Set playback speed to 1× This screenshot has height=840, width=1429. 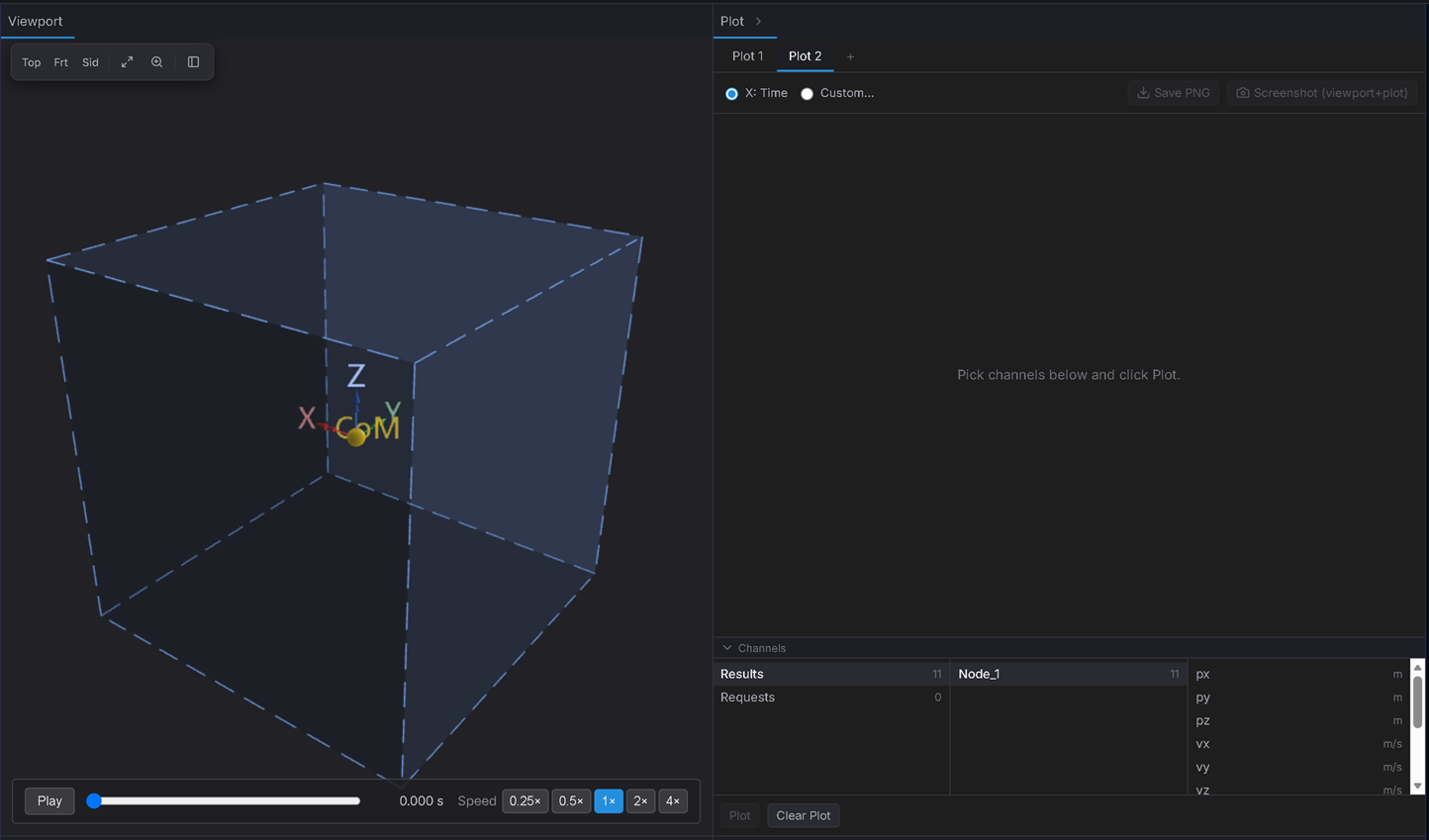[x=609, y=800]
